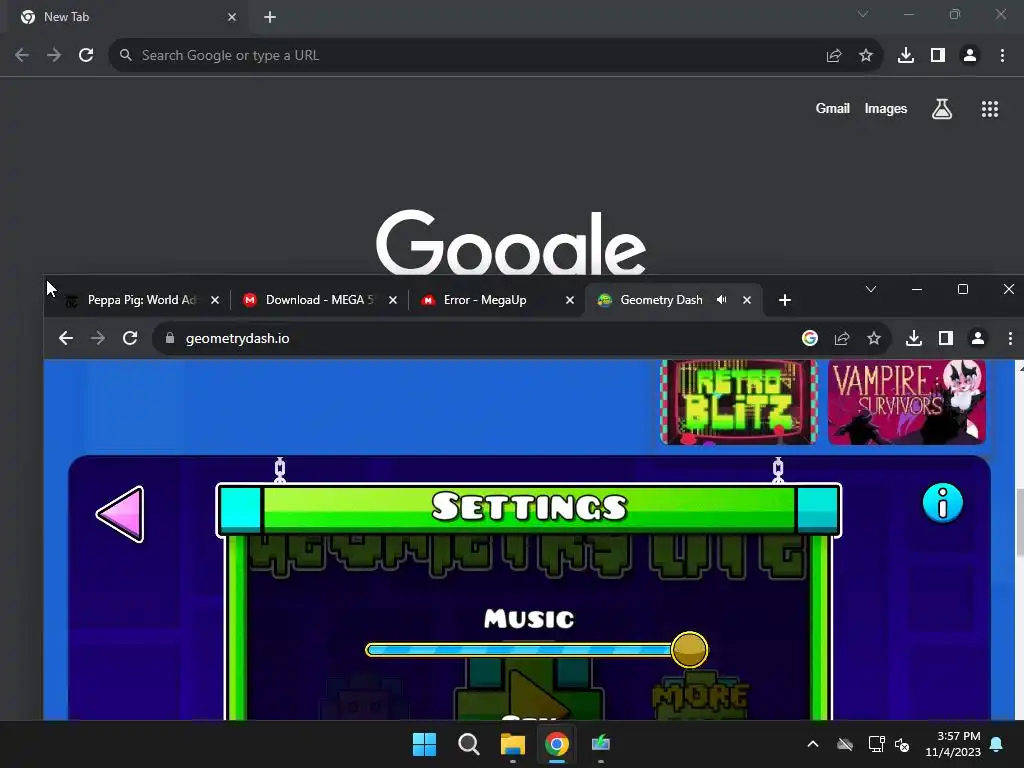Show hidden system tray icons
Screen dimensions: 1024x768
(x=813, y=744)
